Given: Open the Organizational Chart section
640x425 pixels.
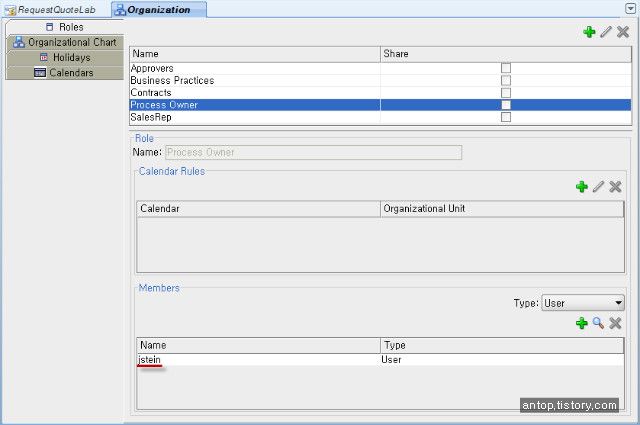Looking at the screenshot, I should click(65, 42).
